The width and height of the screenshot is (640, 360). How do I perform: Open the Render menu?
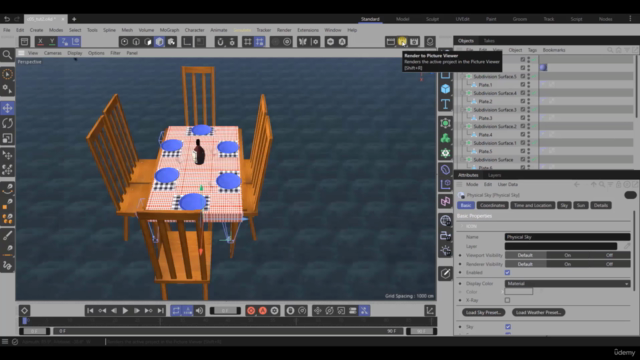tap(284, 30)
